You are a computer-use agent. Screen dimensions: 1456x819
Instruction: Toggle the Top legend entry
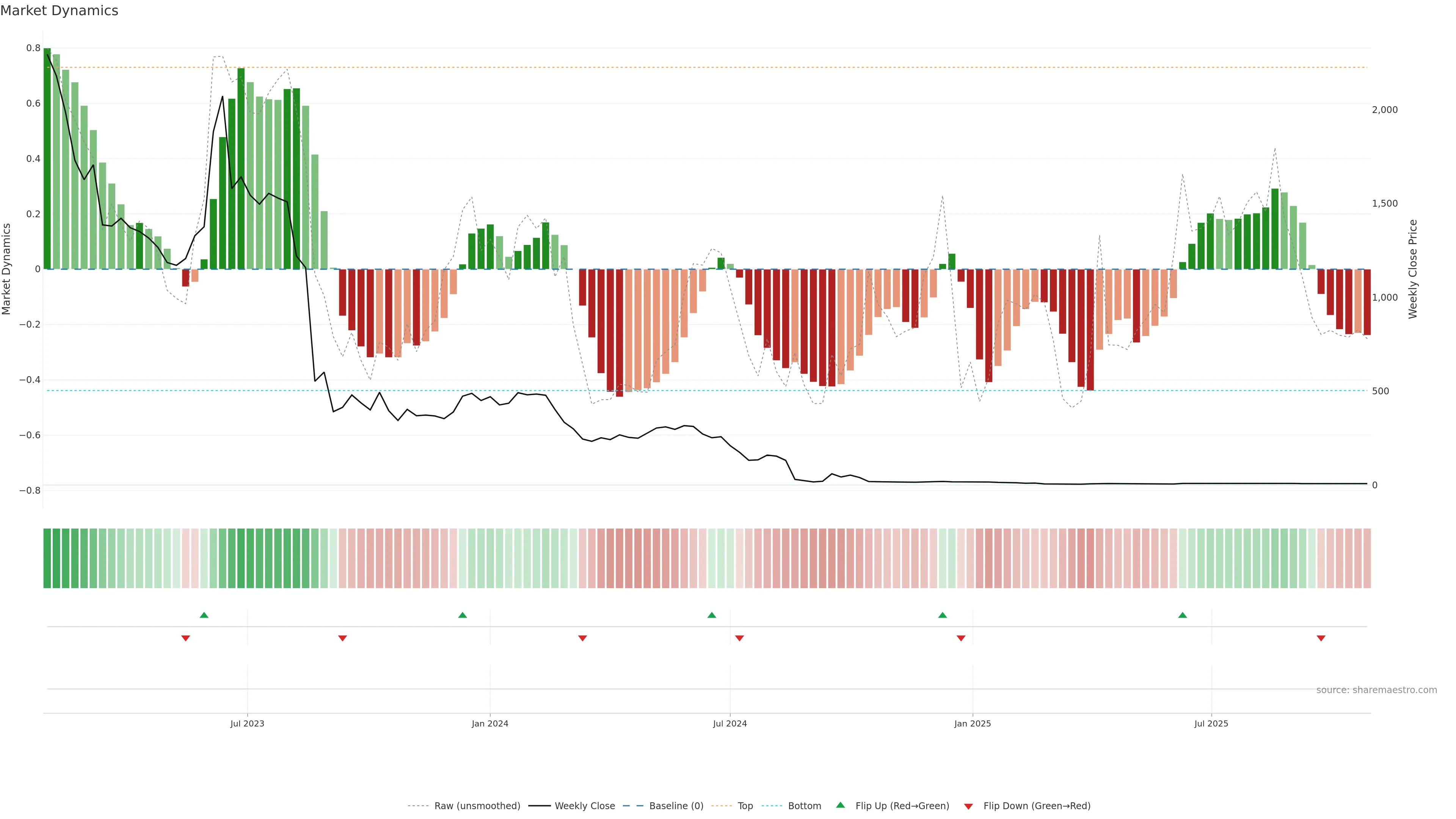click(x=745, y=806)
